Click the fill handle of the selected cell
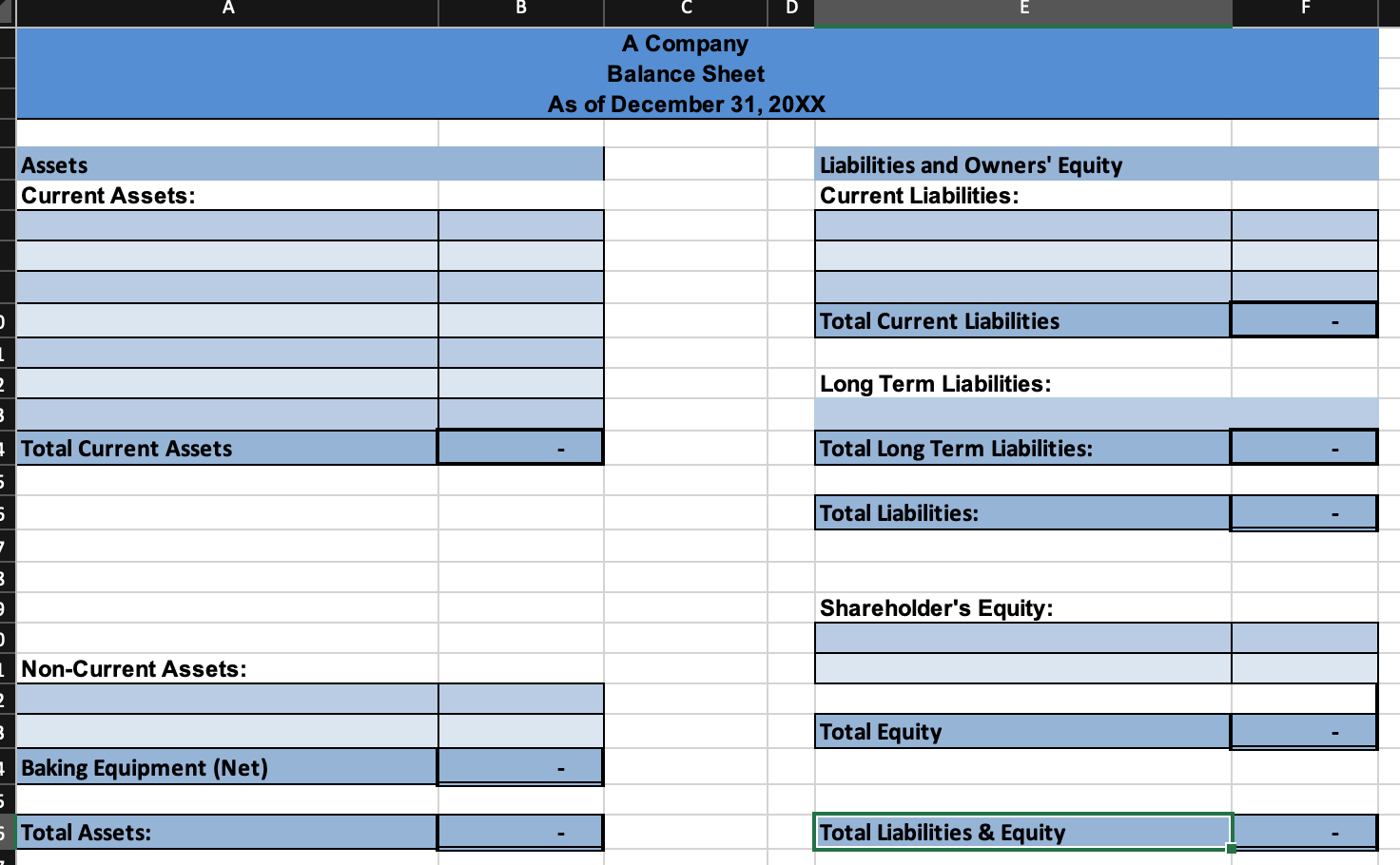The width and height of the screenshot is (1400, 865). coord(1230,847)
